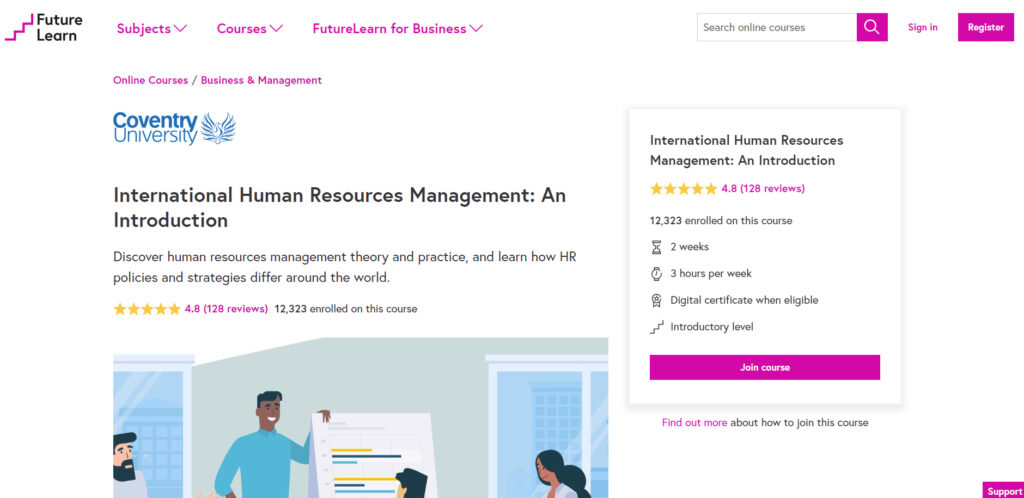This screenshot has width=1024, height=498.
Task: Open Business & Management breadcrumb
Action: (261, 80)
